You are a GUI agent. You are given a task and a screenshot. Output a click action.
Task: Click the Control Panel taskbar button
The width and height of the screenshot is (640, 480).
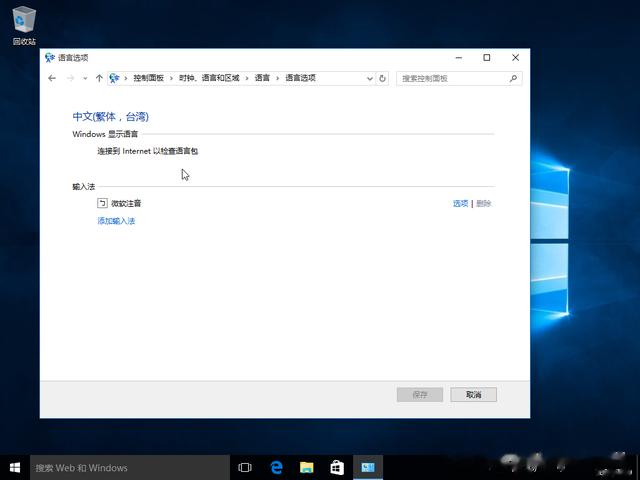368,467
